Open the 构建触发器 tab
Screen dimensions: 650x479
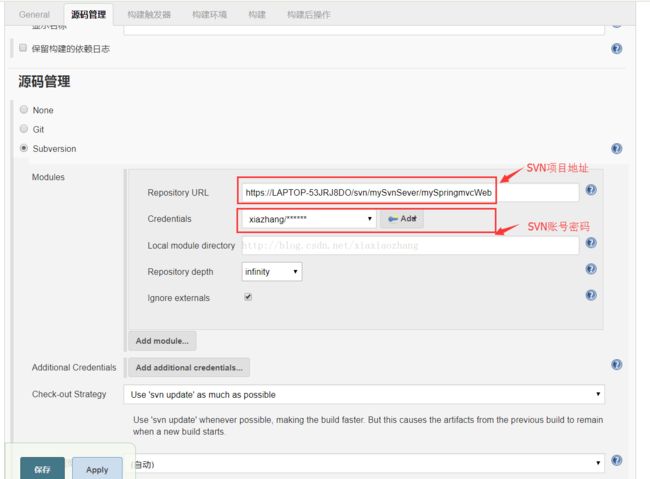pyautogui.click(x=149, y=15)
